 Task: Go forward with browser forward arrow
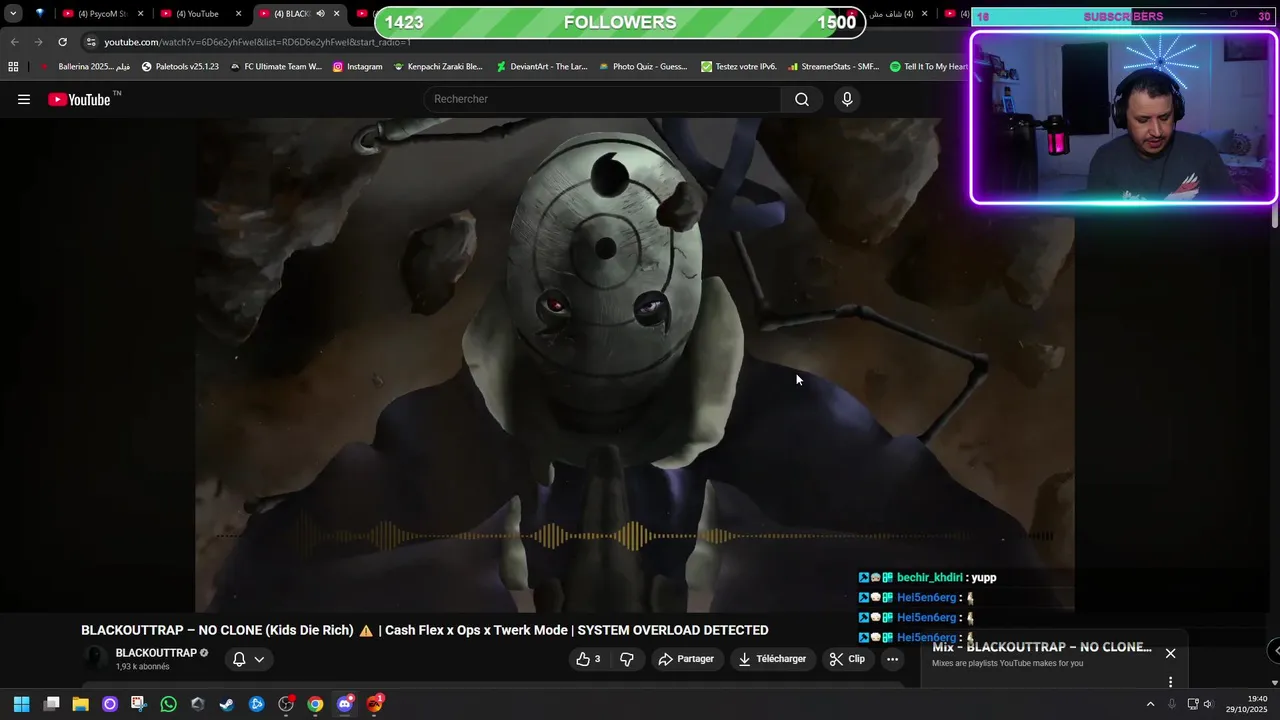[38, 42]
